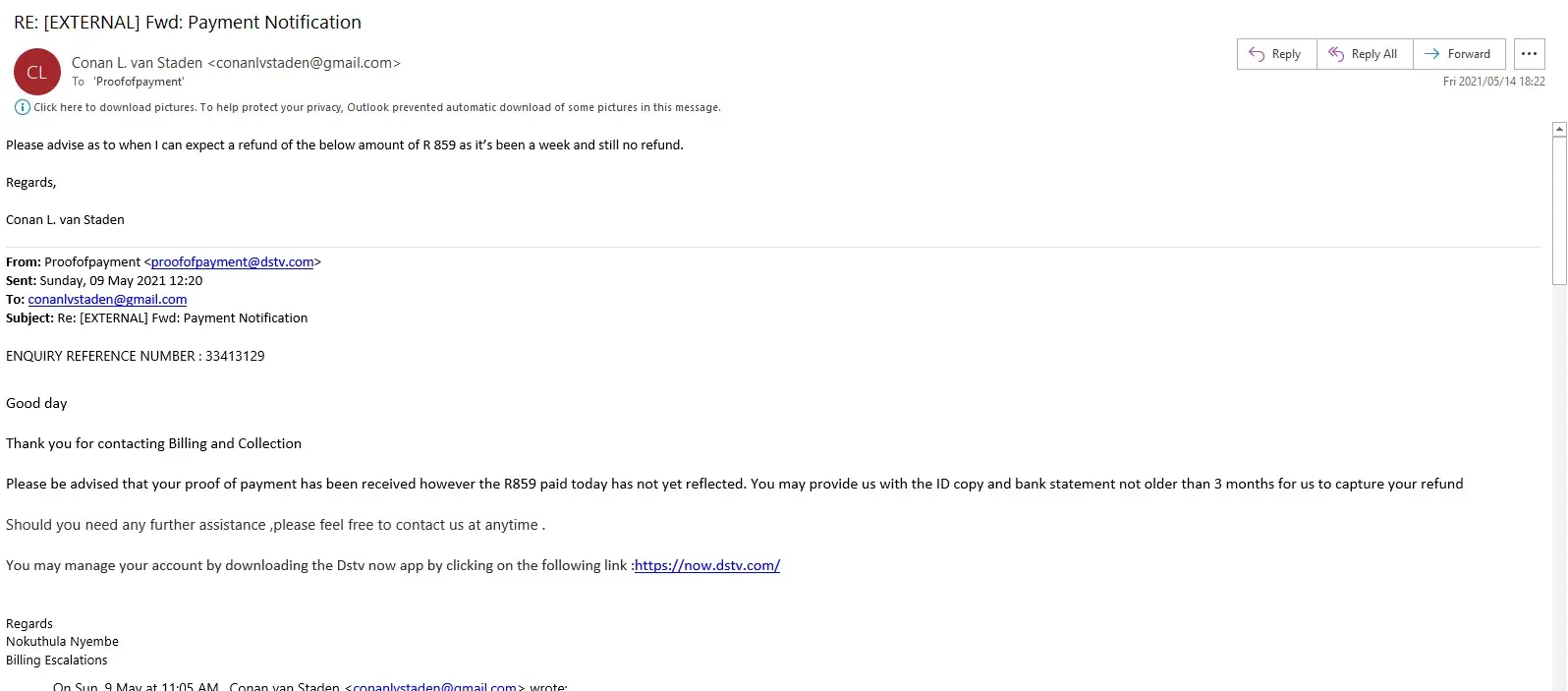Select sender name Conan L. van Staden
The width and height of the screenshot is (1568, 691).
(137, 63)
